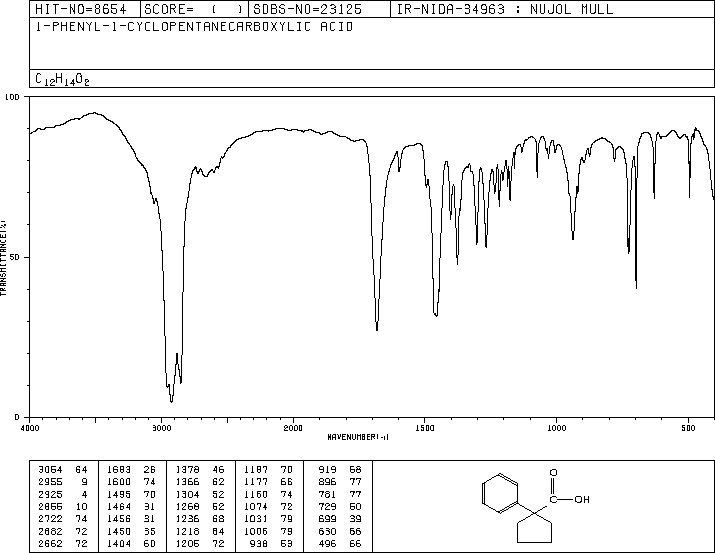Select peak table entry 1600
This screenshot has width=715, height=553.
pos(131,482)
